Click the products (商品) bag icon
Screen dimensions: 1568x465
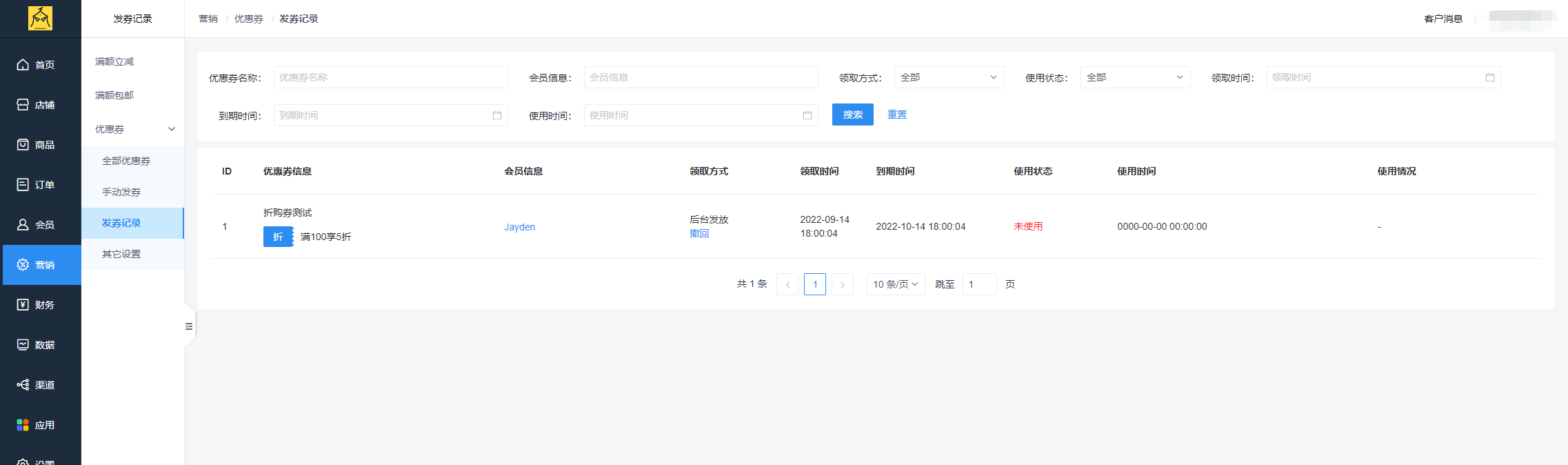[x=23, y=145]
